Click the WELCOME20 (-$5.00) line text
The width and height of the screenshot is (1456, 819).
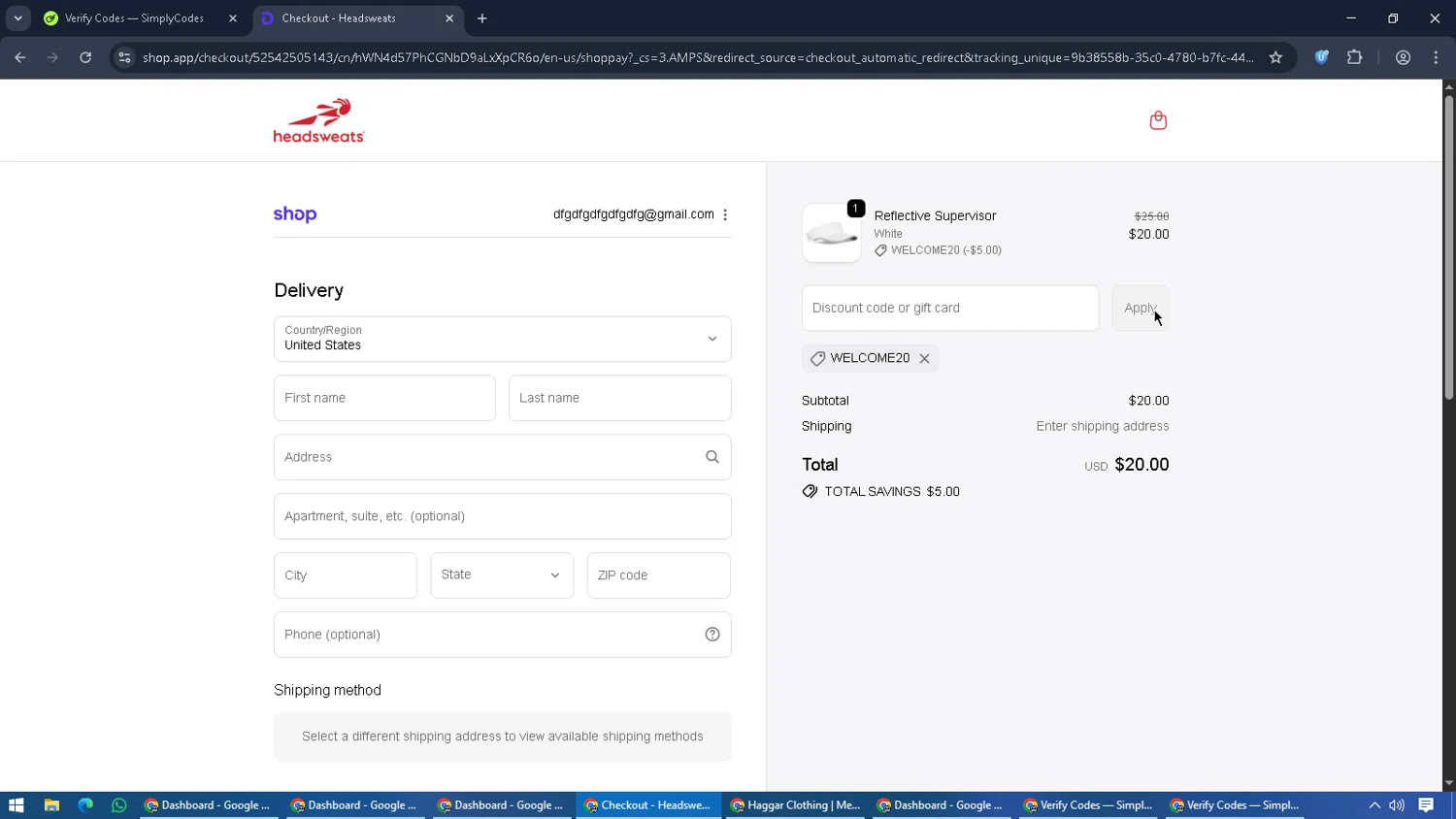coord(945,250)
